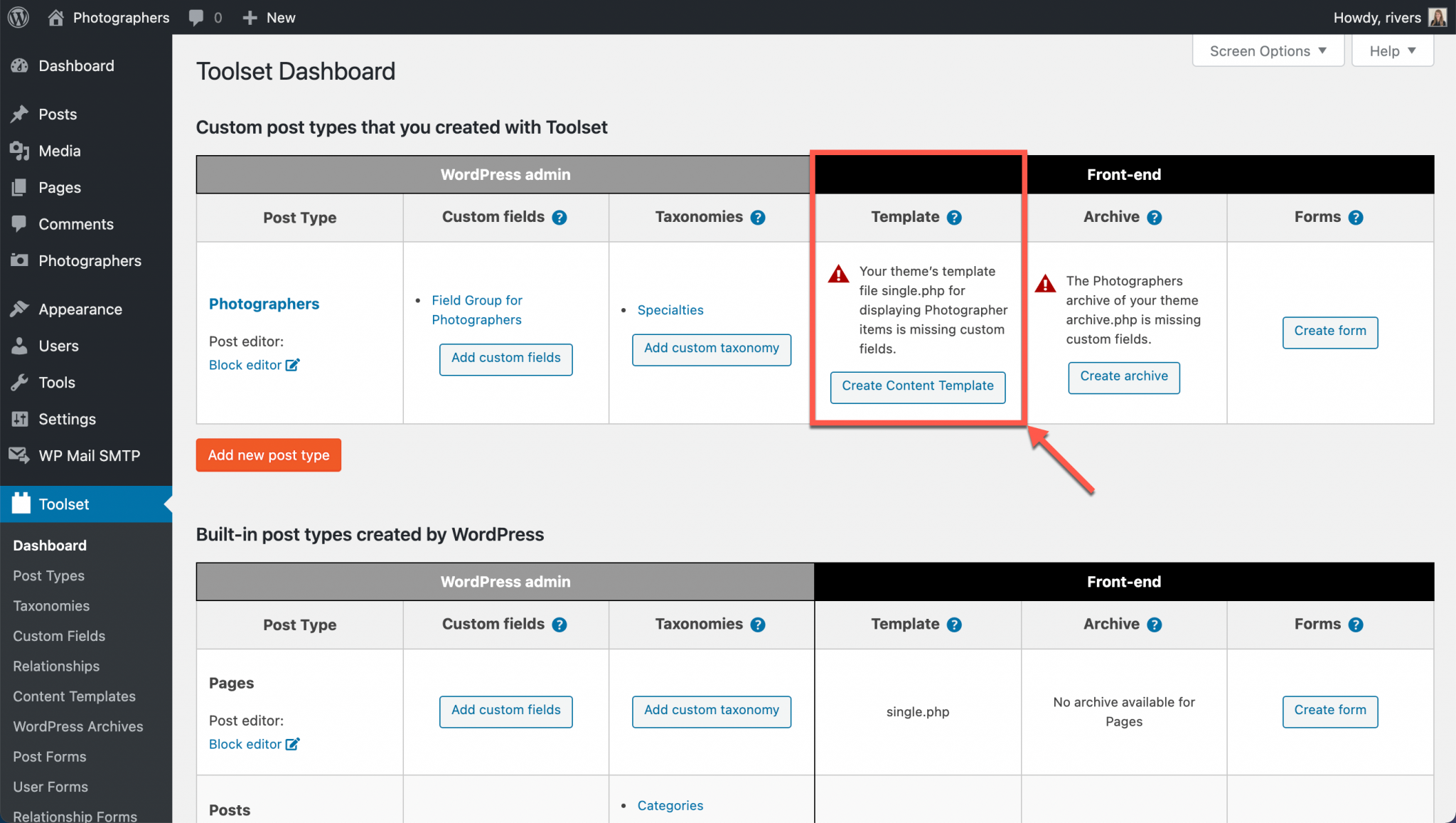
Task: Click the plus New icon in admin bar
Action: tap(250, 18)
